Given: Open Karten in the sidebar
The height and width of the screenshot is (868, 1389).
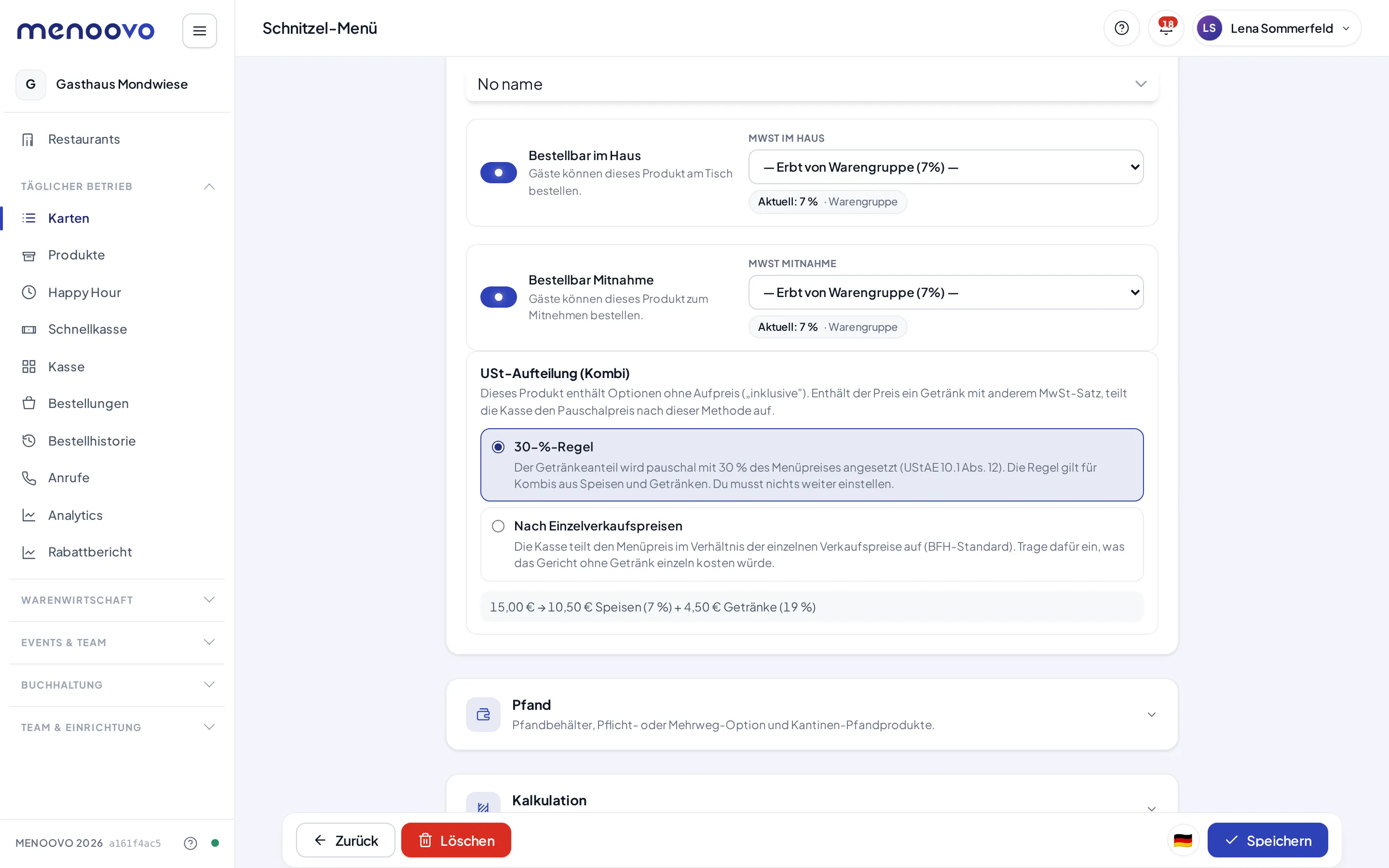Looking at the screenshot, I should coord(117,218).
